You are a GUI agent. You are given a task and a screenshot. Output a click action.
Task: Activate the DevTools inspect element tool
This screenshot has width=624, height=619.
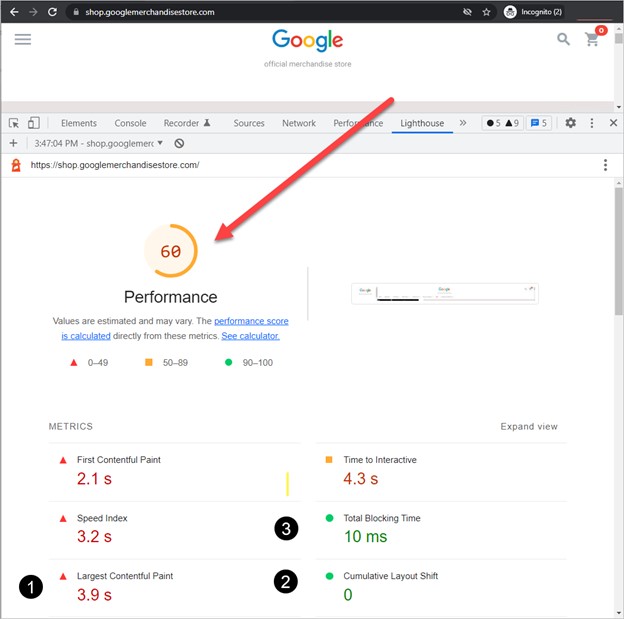[x=14, y=123]
